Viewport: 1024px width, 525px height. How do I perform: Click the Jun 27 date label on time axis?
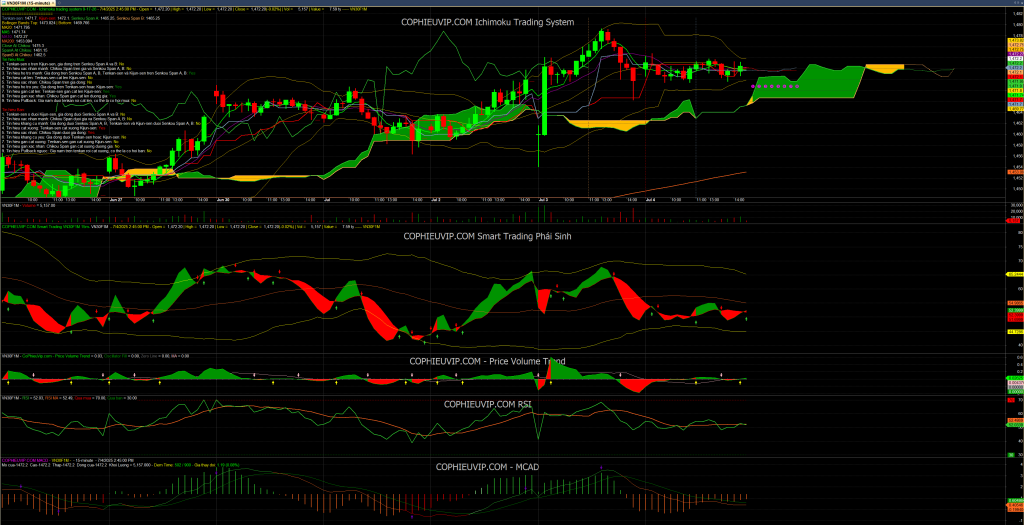click(116, 199)
